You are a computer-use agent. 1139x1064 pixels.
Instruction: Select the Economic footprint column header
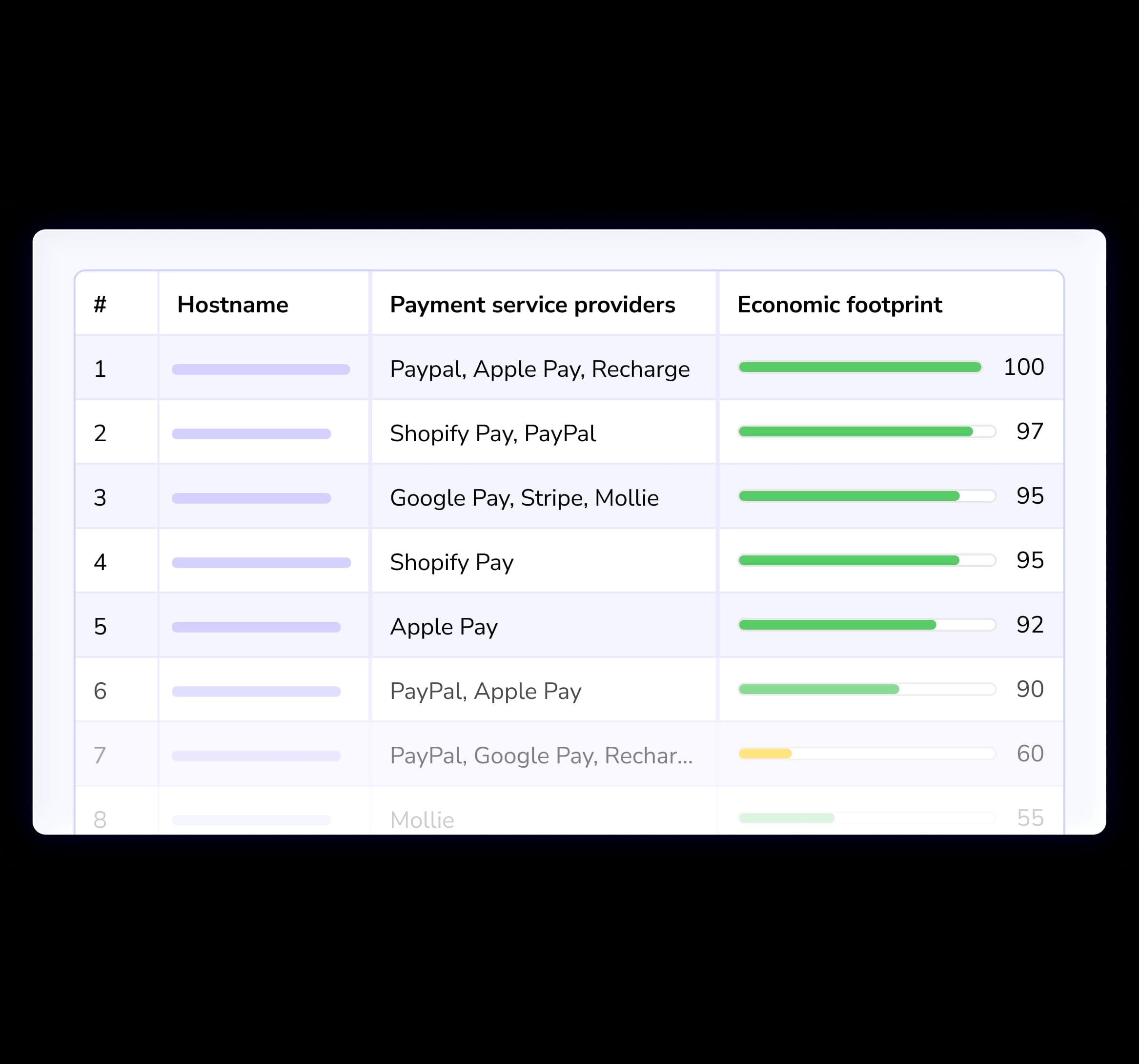click(839, 305)
